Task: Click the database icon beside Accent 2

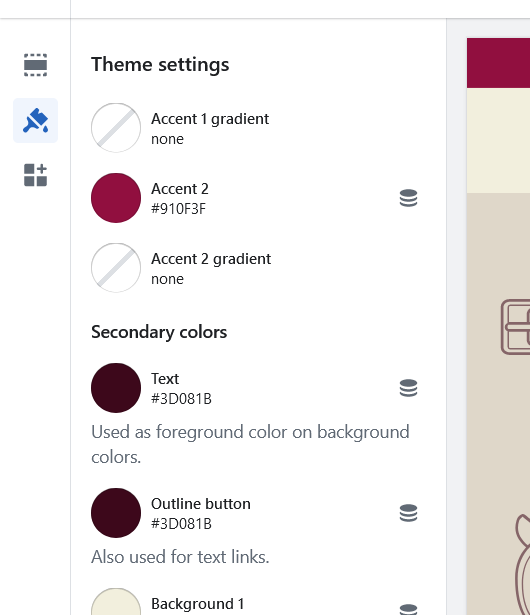Action: coord(408,198)
